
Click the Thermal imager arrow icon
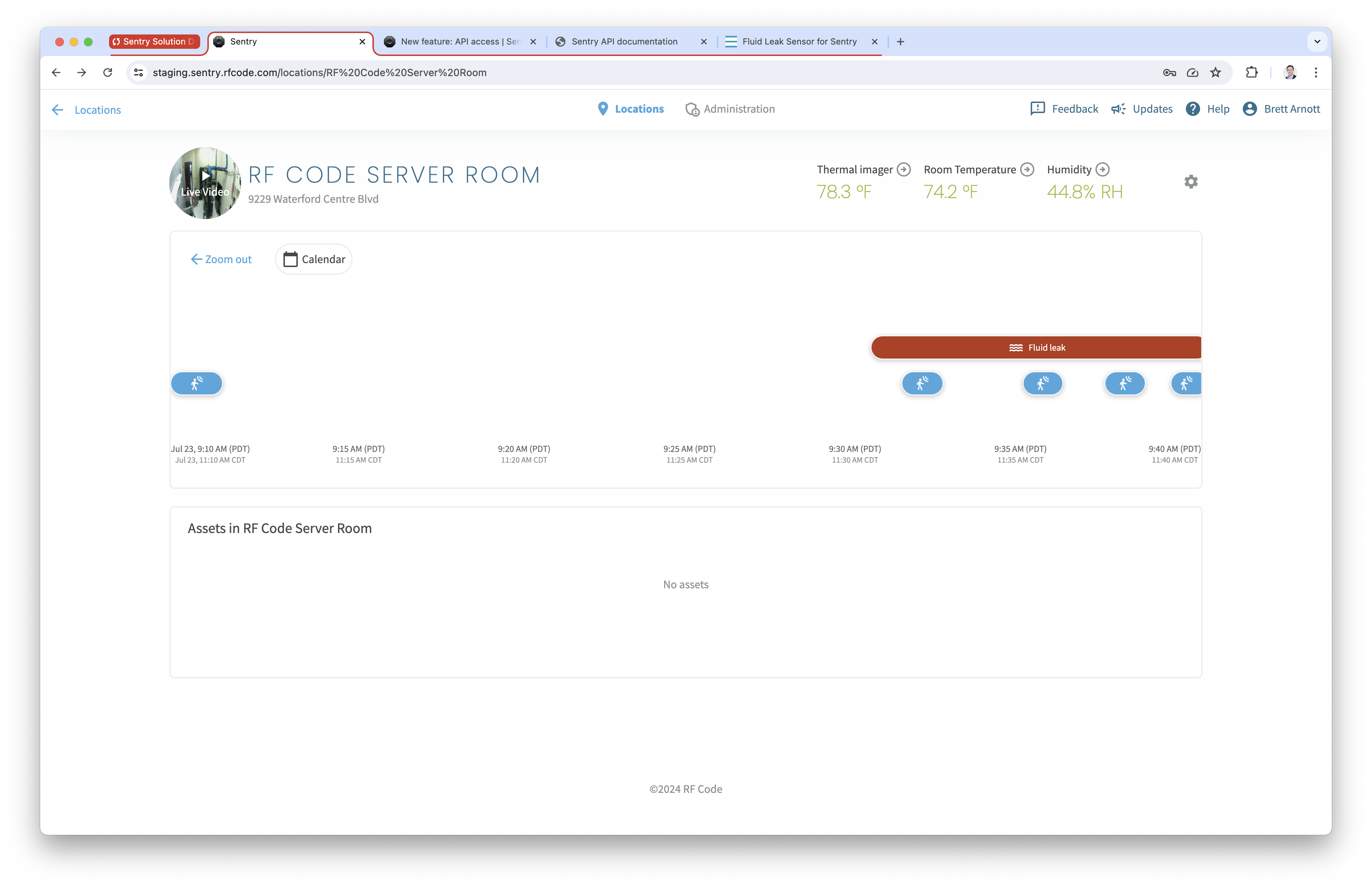903,169
